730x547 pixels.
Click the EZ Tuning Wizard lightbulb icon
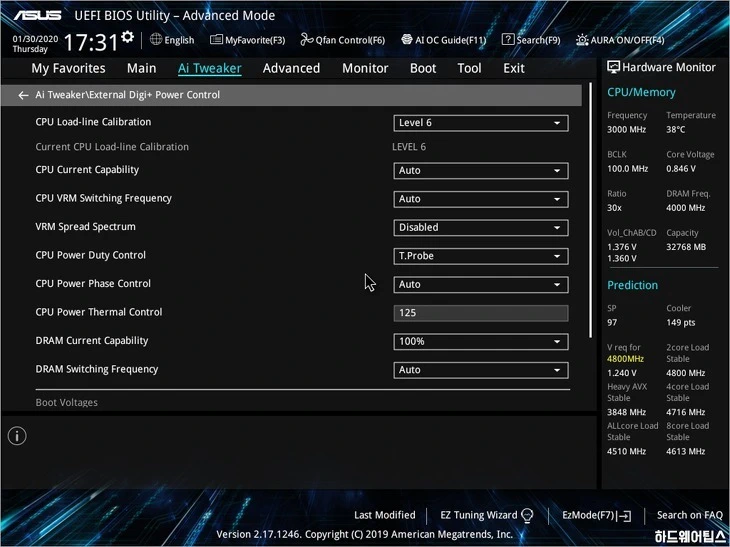pos(527,515)
